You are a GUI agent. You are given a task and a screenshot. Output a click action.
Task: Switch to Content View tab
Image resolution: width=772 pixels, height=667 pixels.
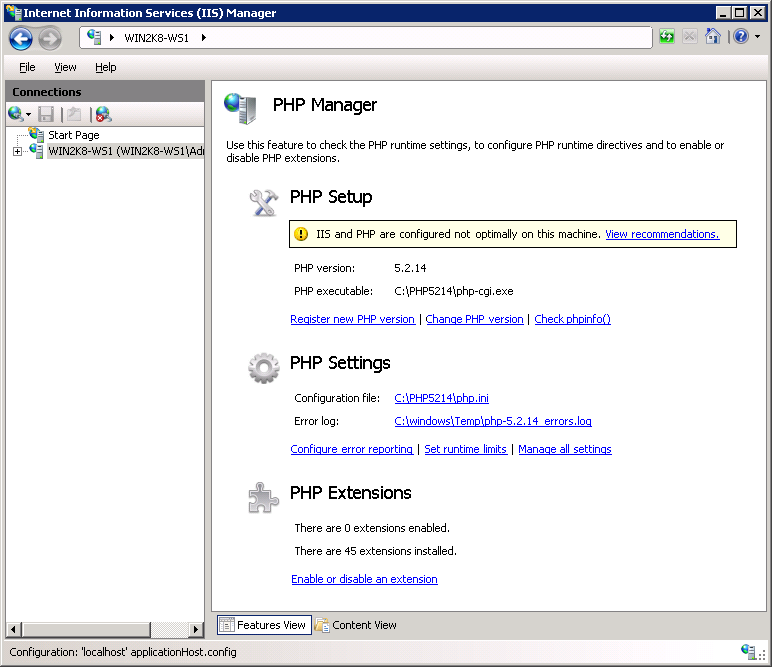(x=356, y=625)
